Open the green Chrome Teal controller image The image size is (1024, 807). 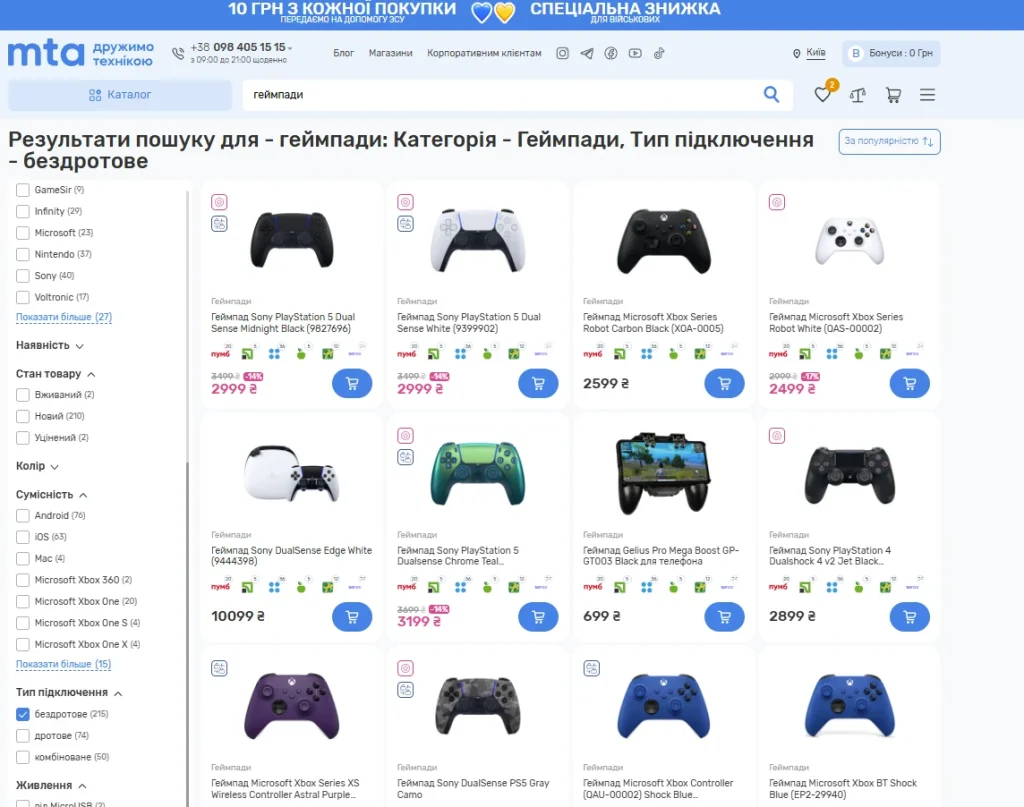tap(477, 475)
